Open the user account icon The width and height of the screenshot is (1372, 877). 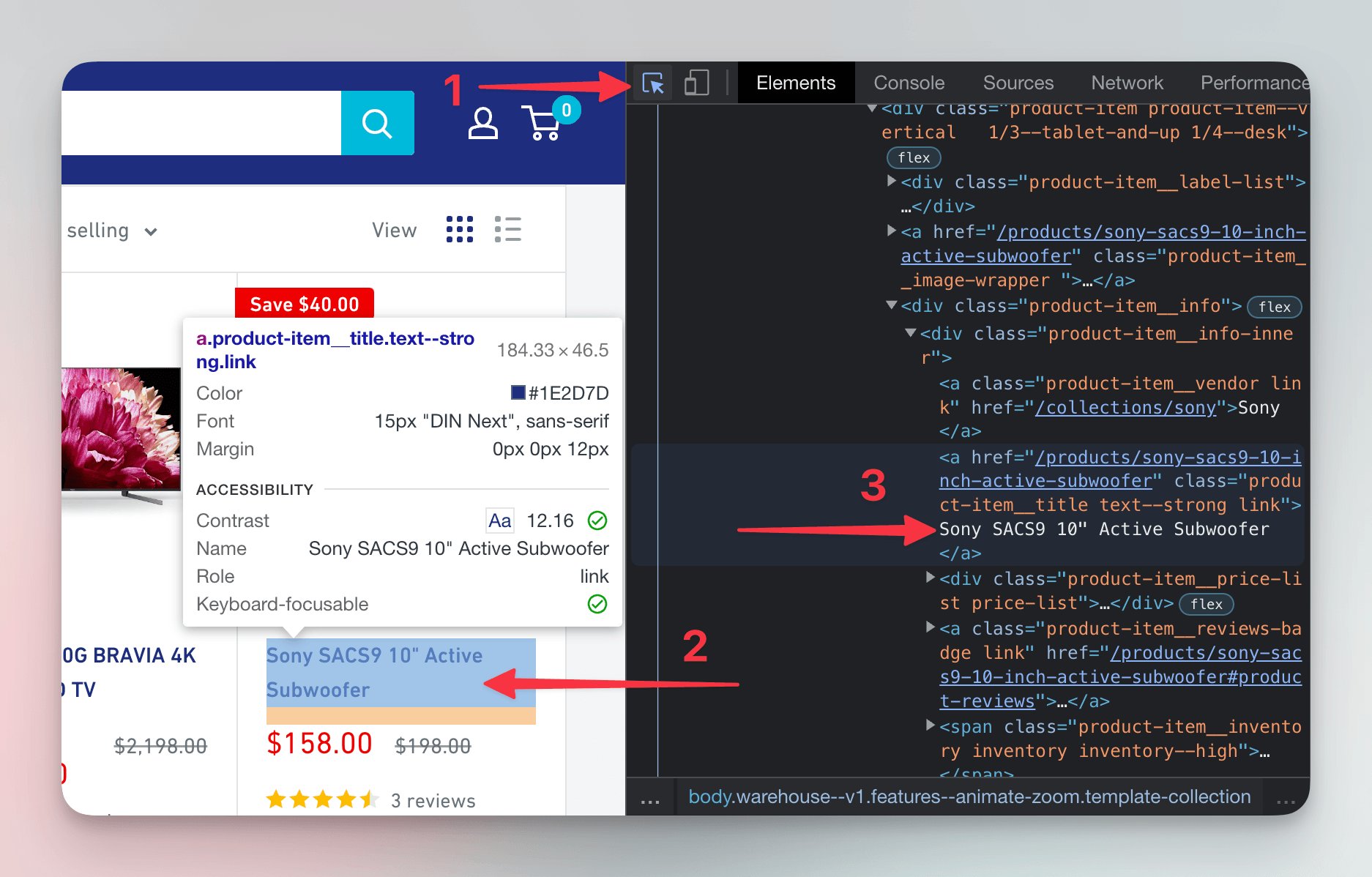click(x=482, y=122)
